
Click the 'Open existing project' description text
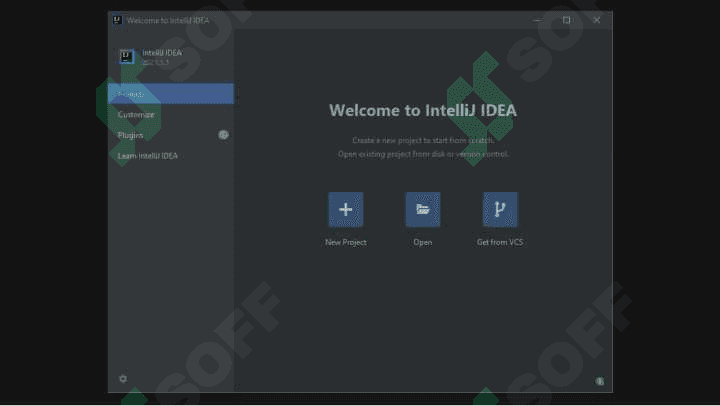423,154
